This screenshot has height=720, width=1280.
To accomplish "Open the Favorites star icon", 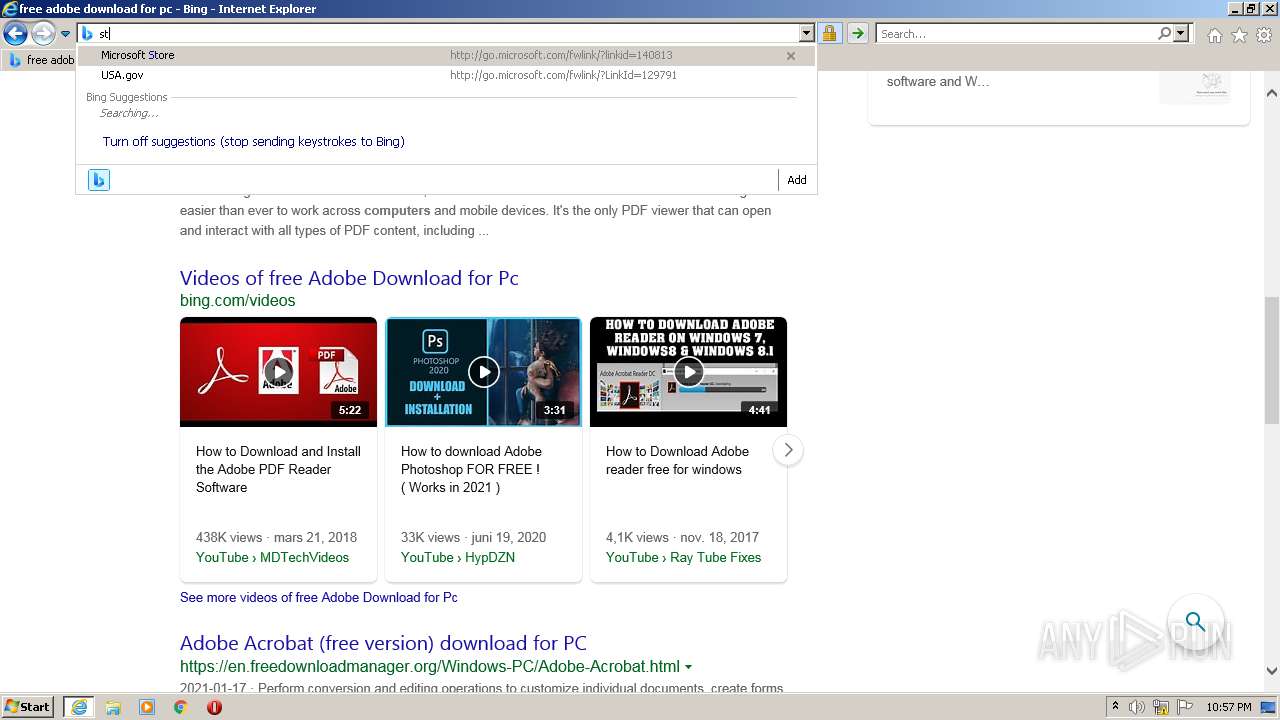I will (x=1239, y=35).
